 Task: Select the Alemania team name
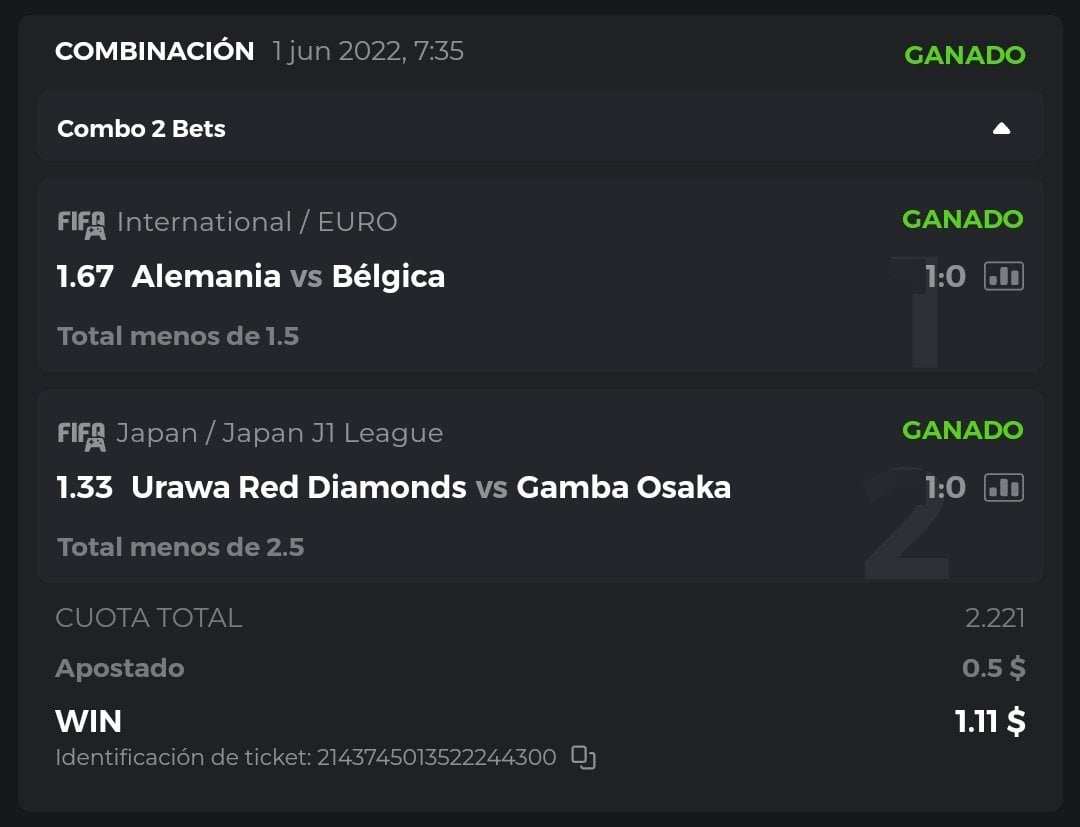(x=206, y=276)
